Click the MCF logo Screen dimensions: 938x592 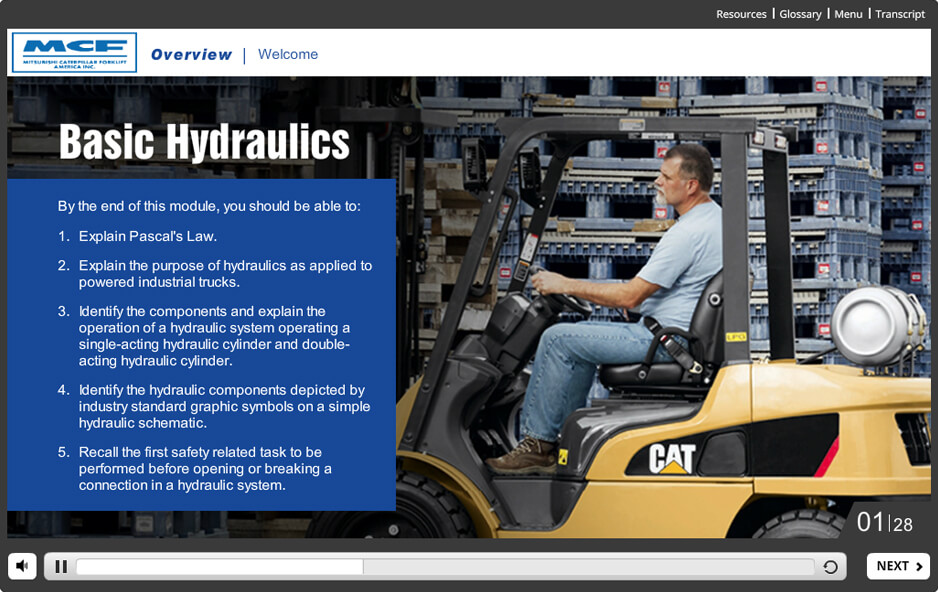(74, 53)
